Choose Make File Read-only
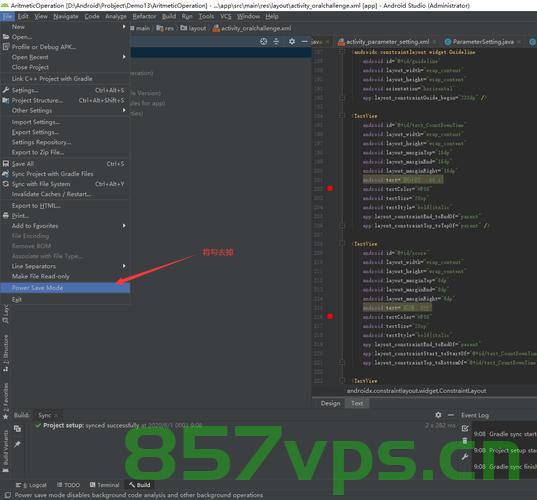Image resolution: width=537 pixels, height=500 pixels. pos(65,276)
